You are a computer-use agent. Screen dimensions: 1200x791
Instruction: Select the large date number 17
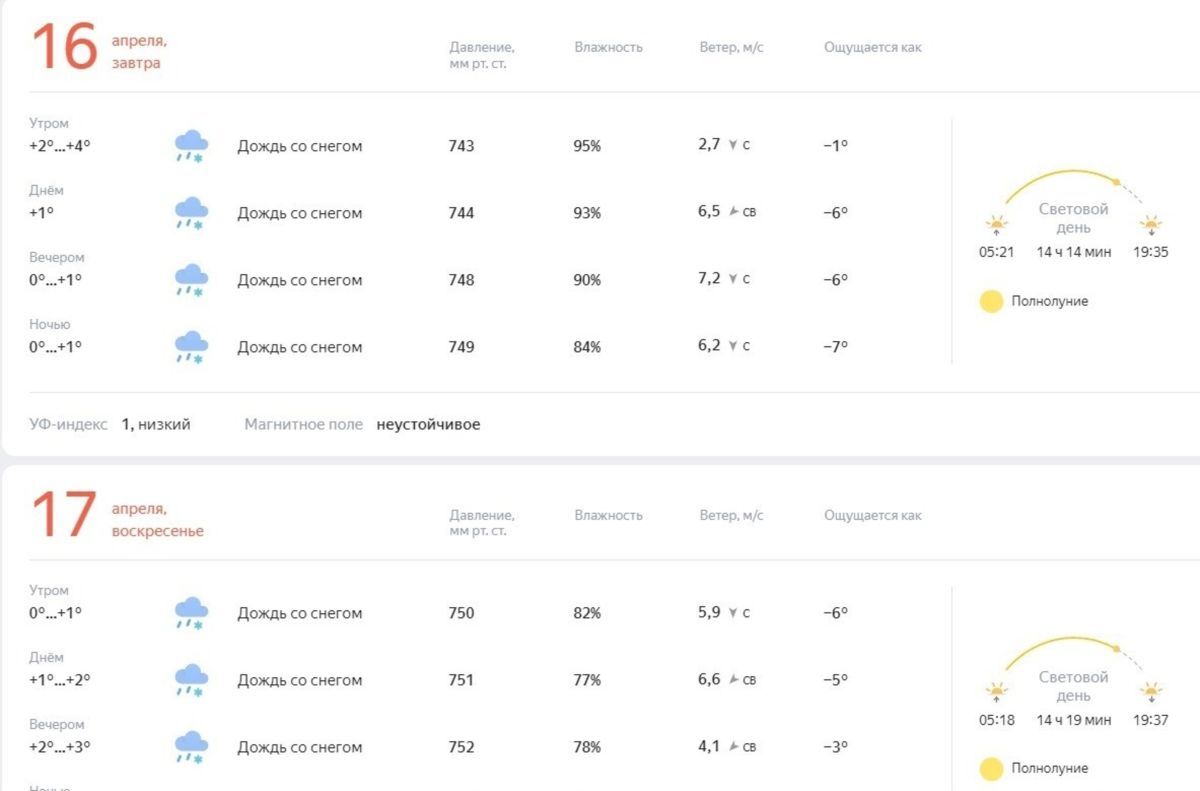(64, 515)
